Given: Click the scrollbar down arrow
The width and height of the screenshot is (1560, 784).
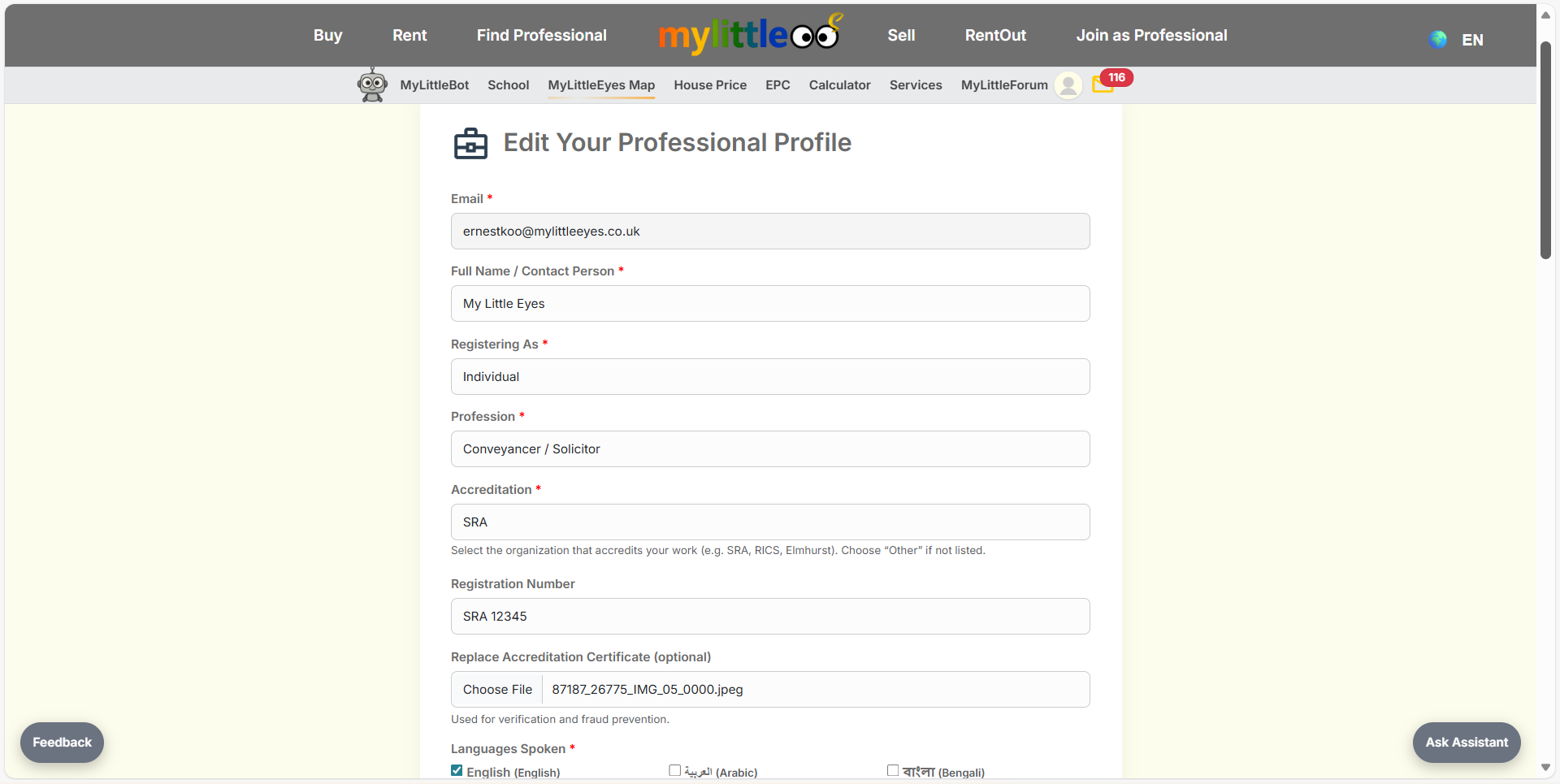Looking at the screenshot, I should pos(1545,768).
